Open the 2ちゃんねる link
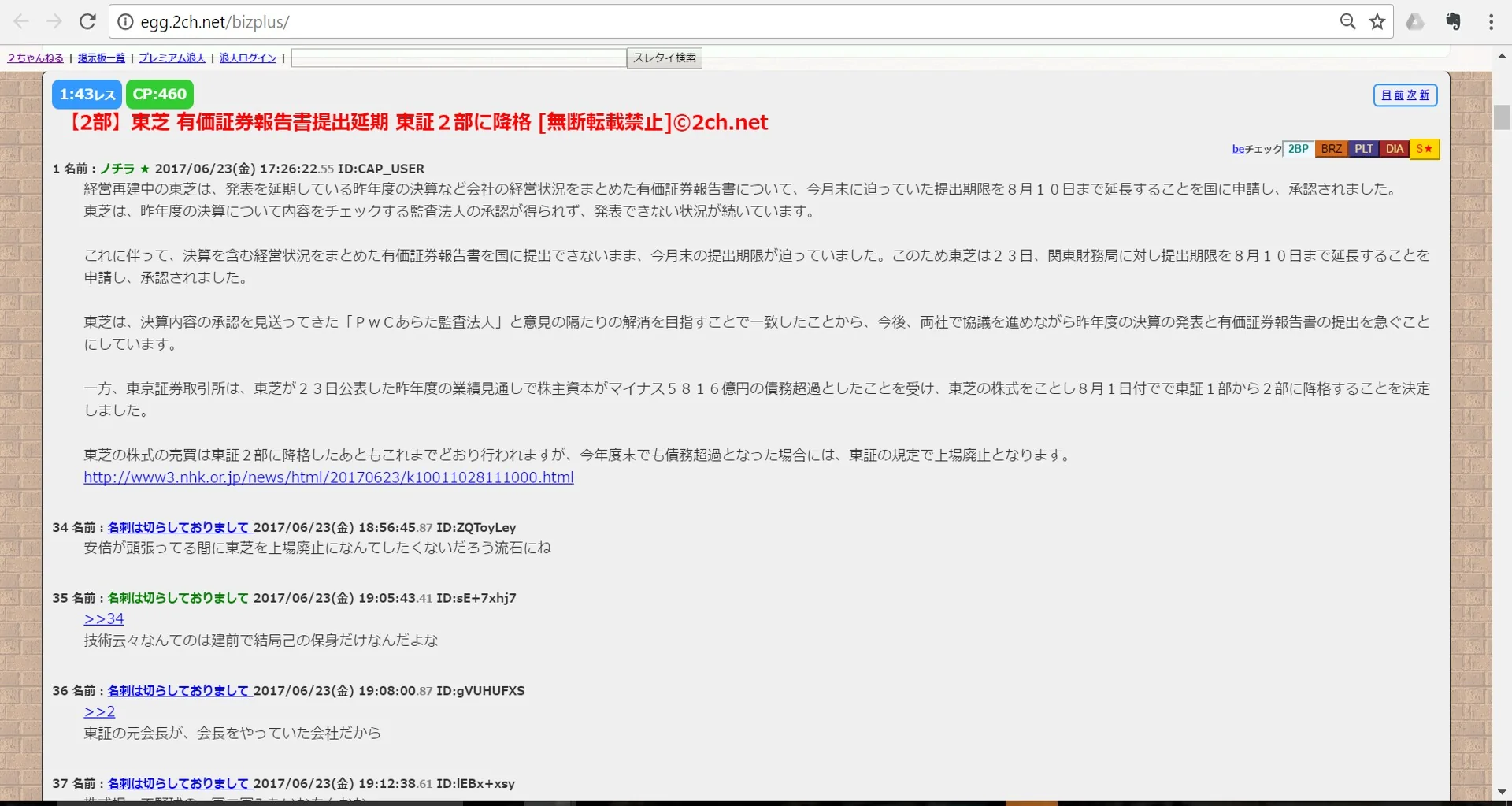1512x806 pixels. coord(36,58)
